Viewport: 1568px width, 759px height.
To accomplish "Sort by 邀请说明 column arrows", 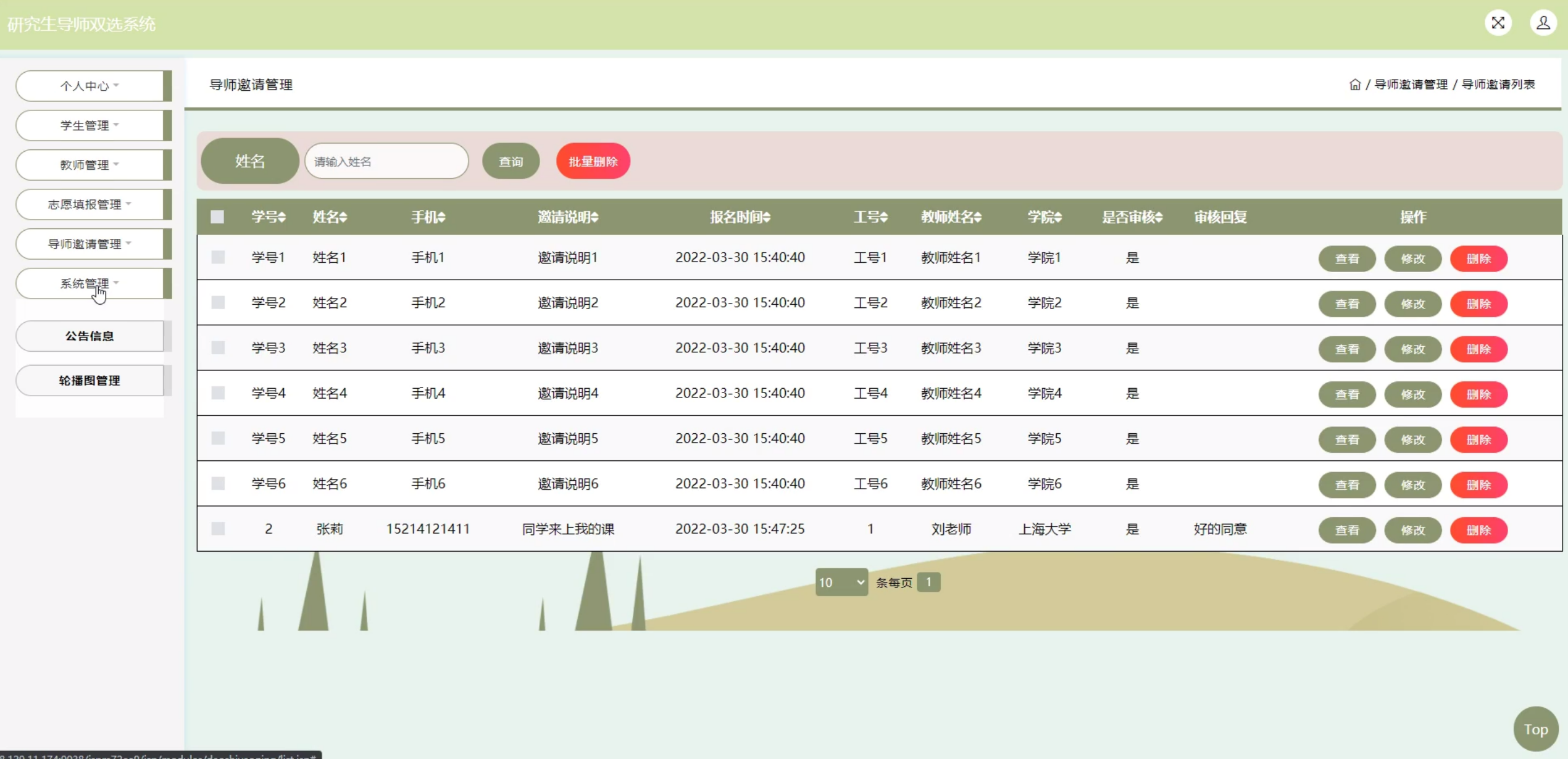I will 595,217.
